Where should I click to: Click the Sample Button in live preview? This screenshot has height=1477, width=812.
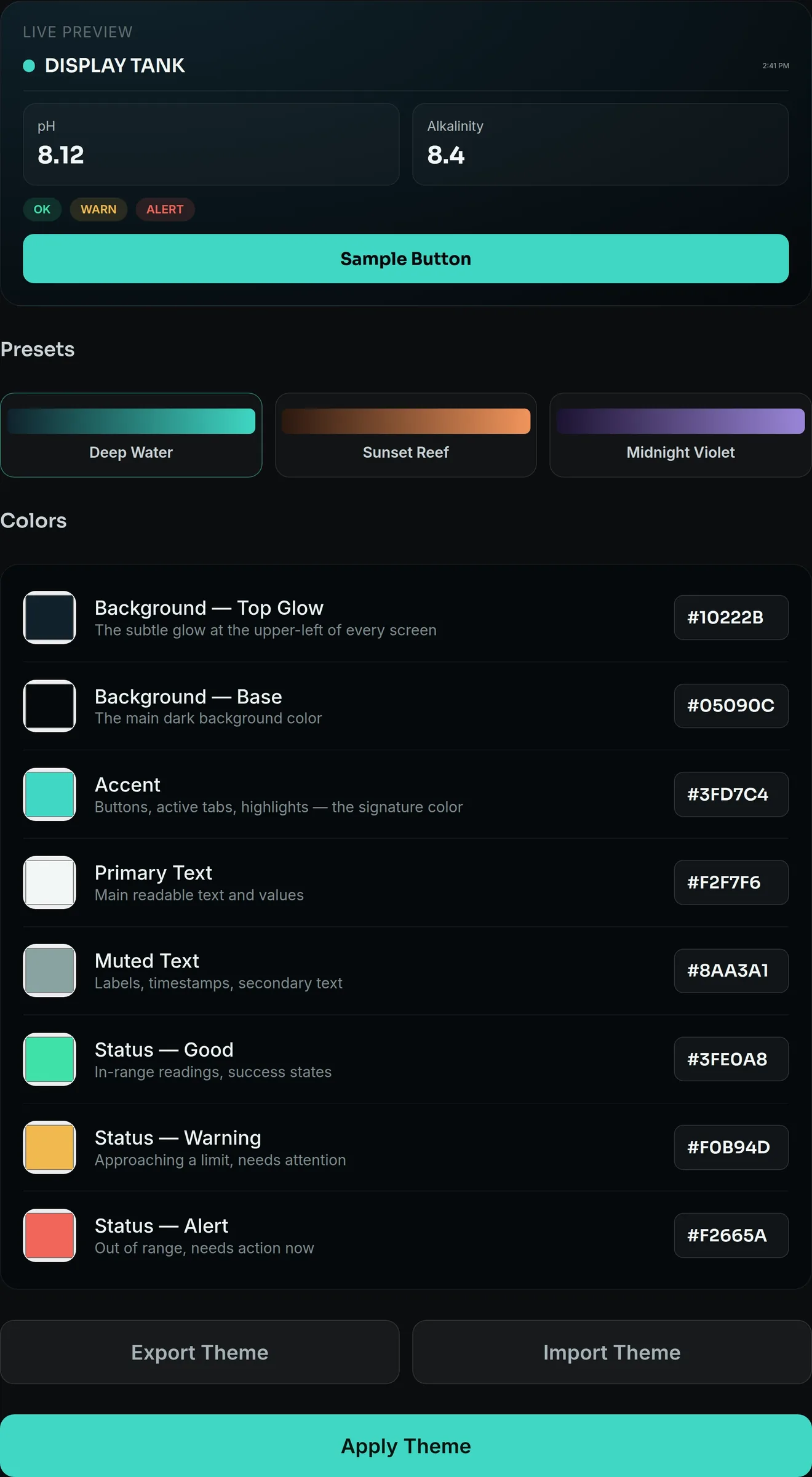click(x=406, y=258)
